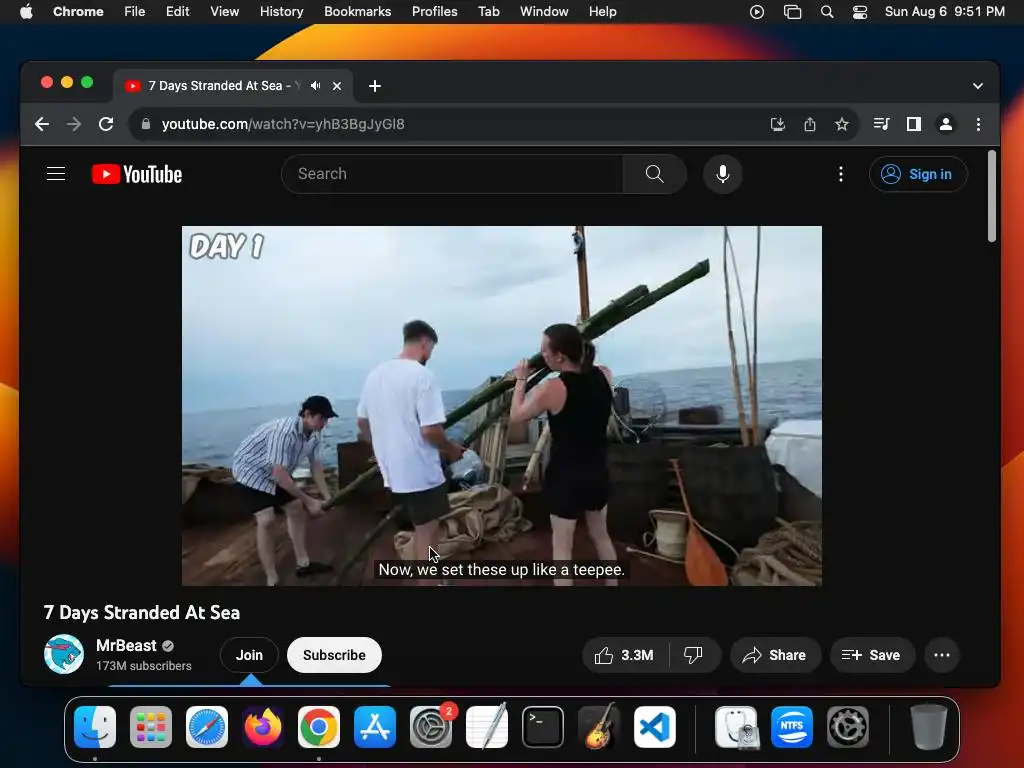Image resolution: width=1024 pixels, height=768 pixels.
Task: Open more actions ellipsis button
Action: 942,655
